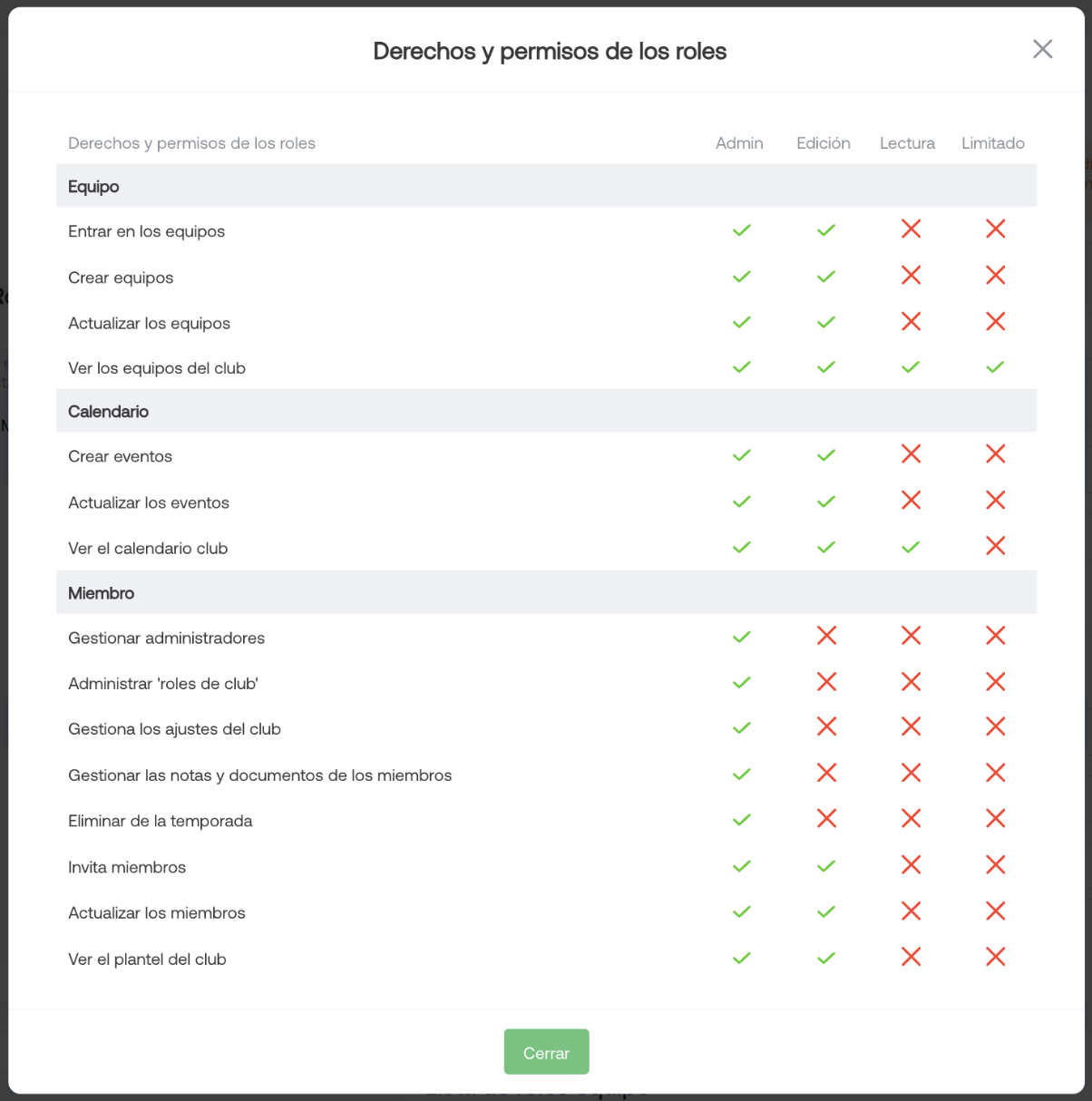Screen dimensions: 1092x1101
Task: Select the Lectura column header
Action: point(907,143)
